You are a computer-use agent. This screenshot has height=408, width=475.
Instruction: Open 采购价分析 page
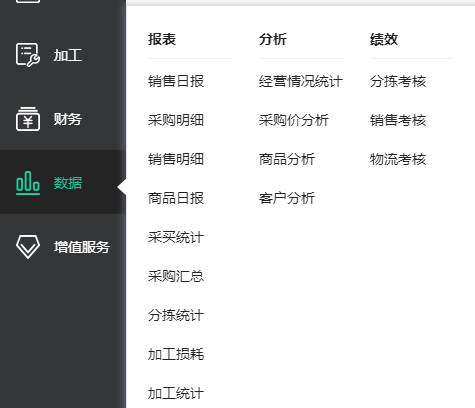point(294,120)
